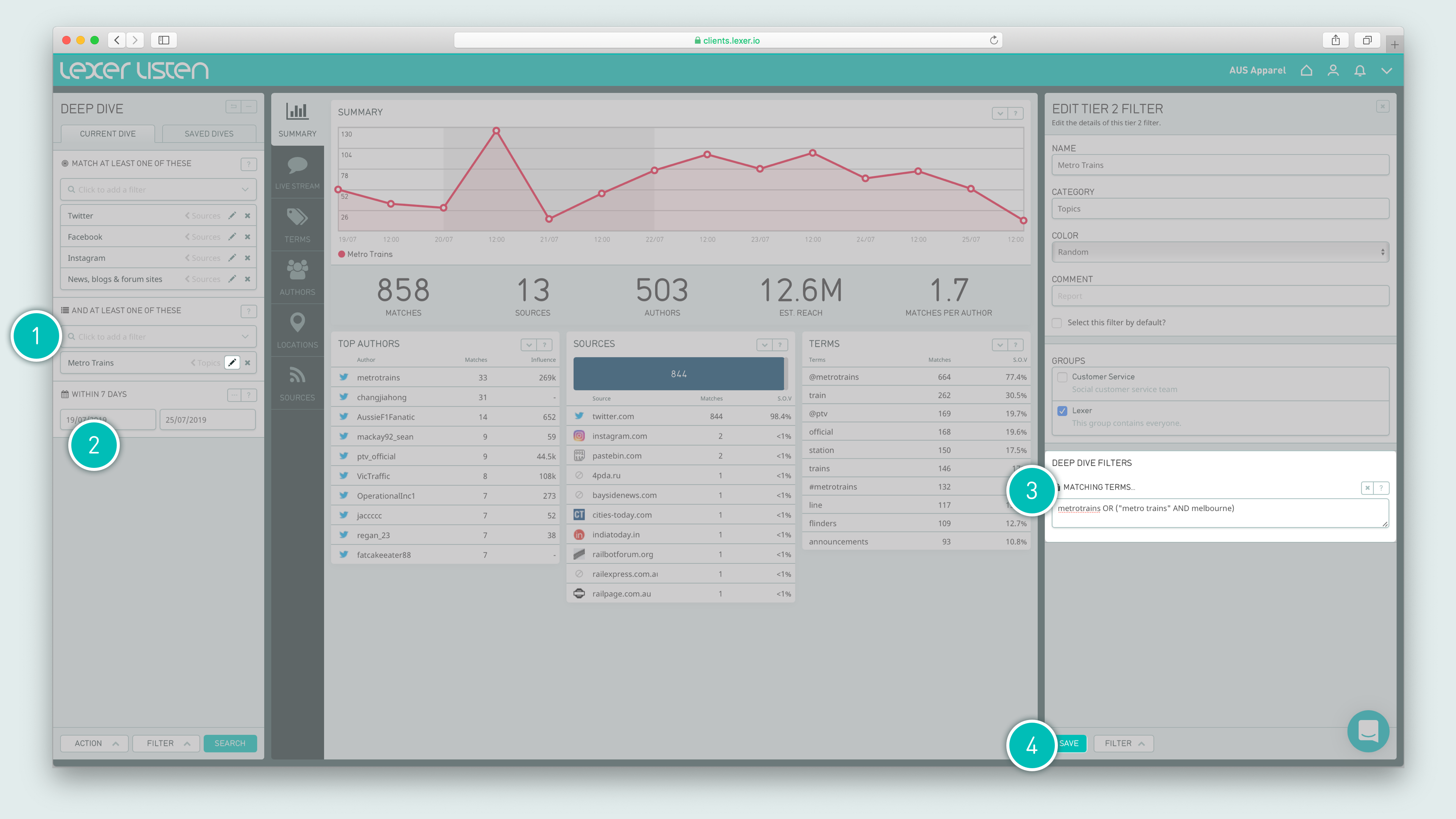Edit the Metro Trains filter pencil
1456x819 pixels.
[232, 362]
